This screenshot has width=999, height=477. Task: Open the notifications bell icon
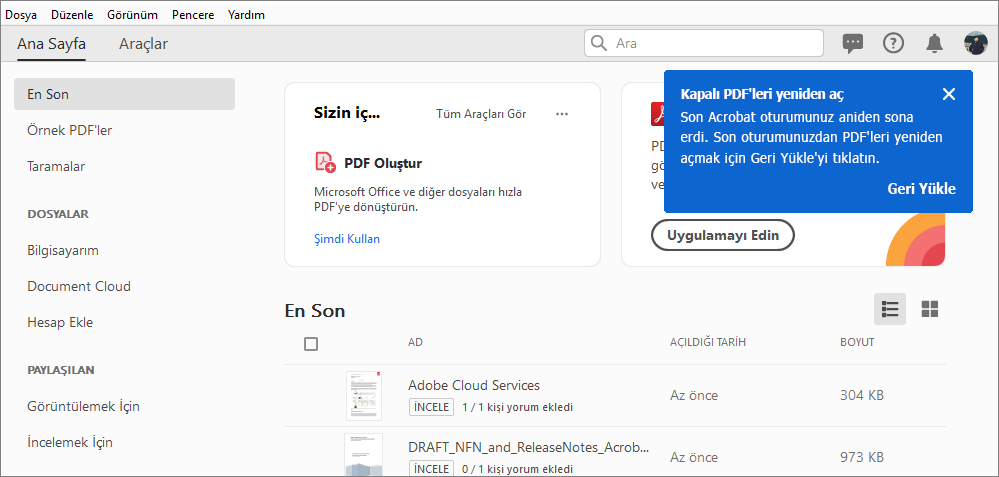(934, 43)
